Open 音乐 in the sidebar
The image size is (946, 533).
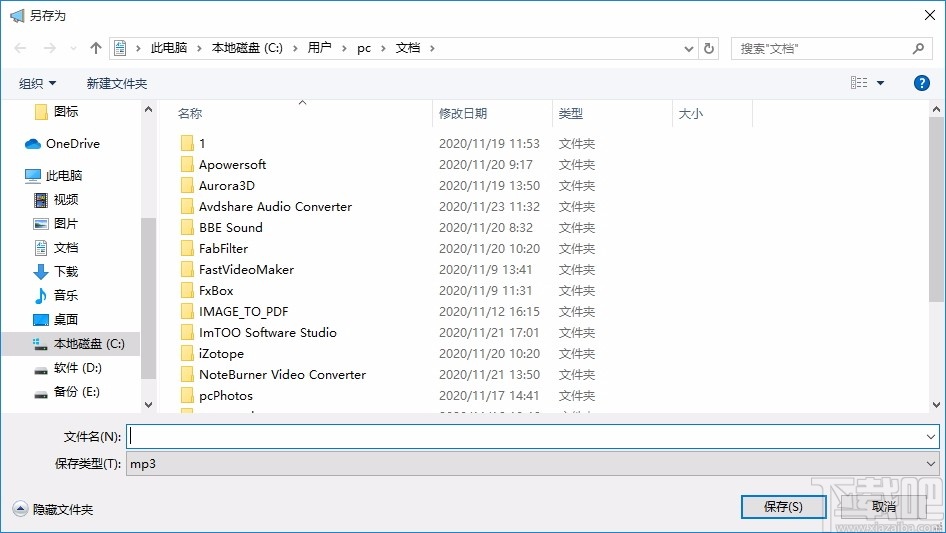[x=56, y=295]
